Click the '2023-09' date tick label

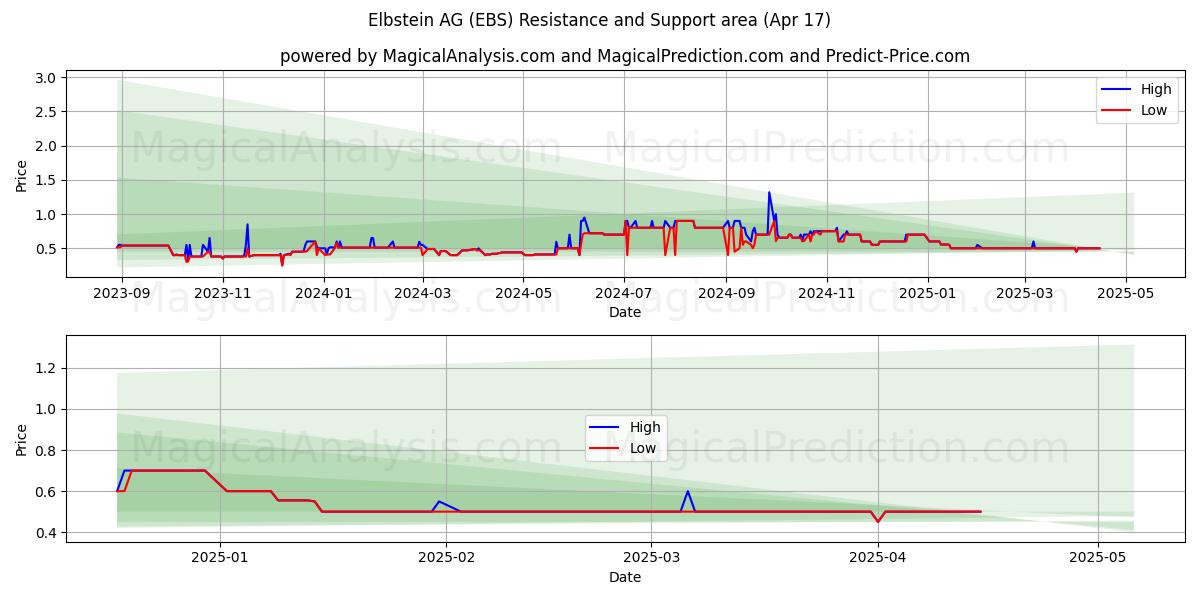click(x=122, y=293)
